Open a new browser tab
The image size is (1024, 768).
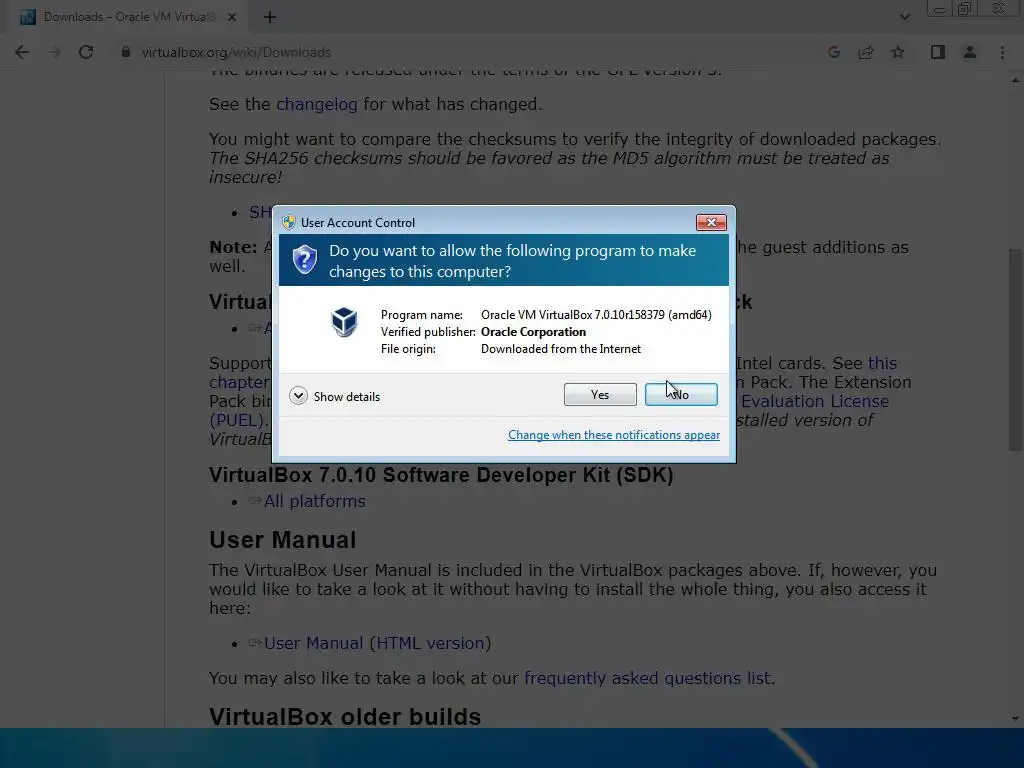[x=270, y=17]
